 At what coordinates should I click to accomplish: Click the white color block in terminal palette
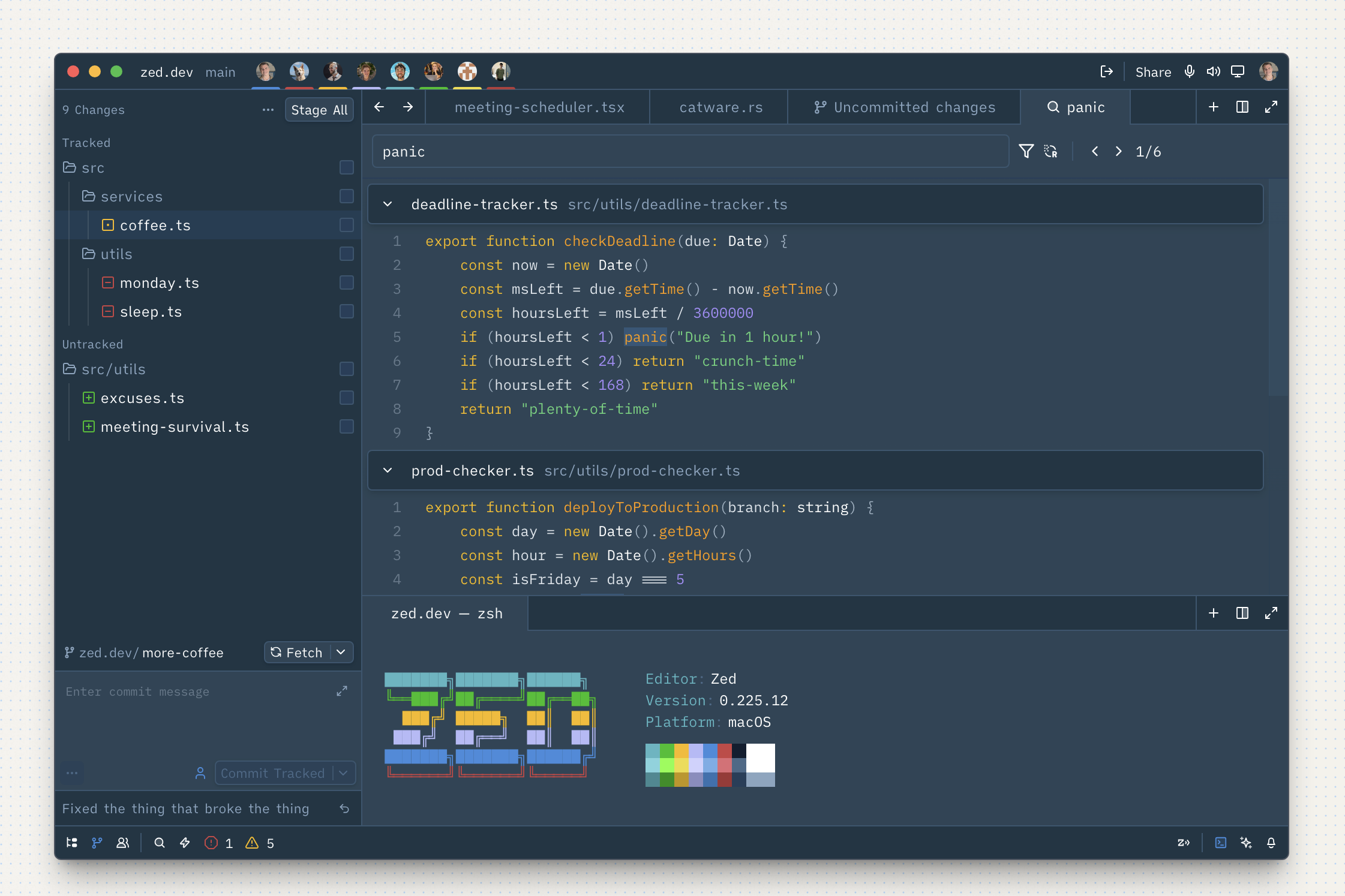pos(761,757)
